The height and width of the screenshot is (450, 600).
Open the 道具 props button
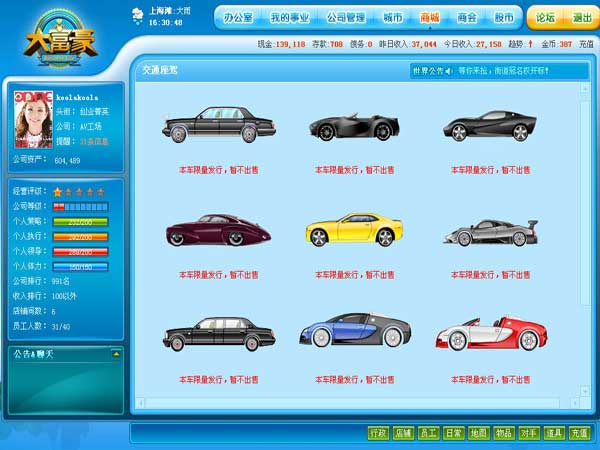(x=554, y=433)
